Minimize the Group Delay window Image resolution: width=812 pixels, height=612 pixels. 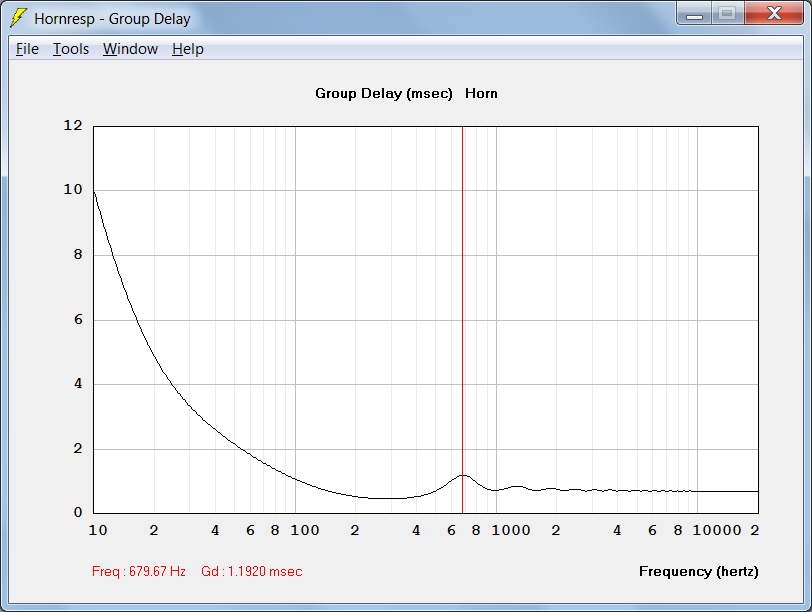pyautogui.click(x=694, y=14)
